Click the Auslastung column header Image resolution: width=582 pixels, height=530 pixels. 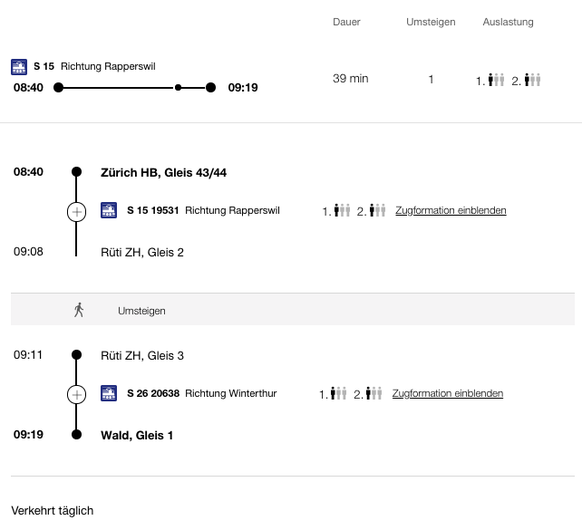508,22
